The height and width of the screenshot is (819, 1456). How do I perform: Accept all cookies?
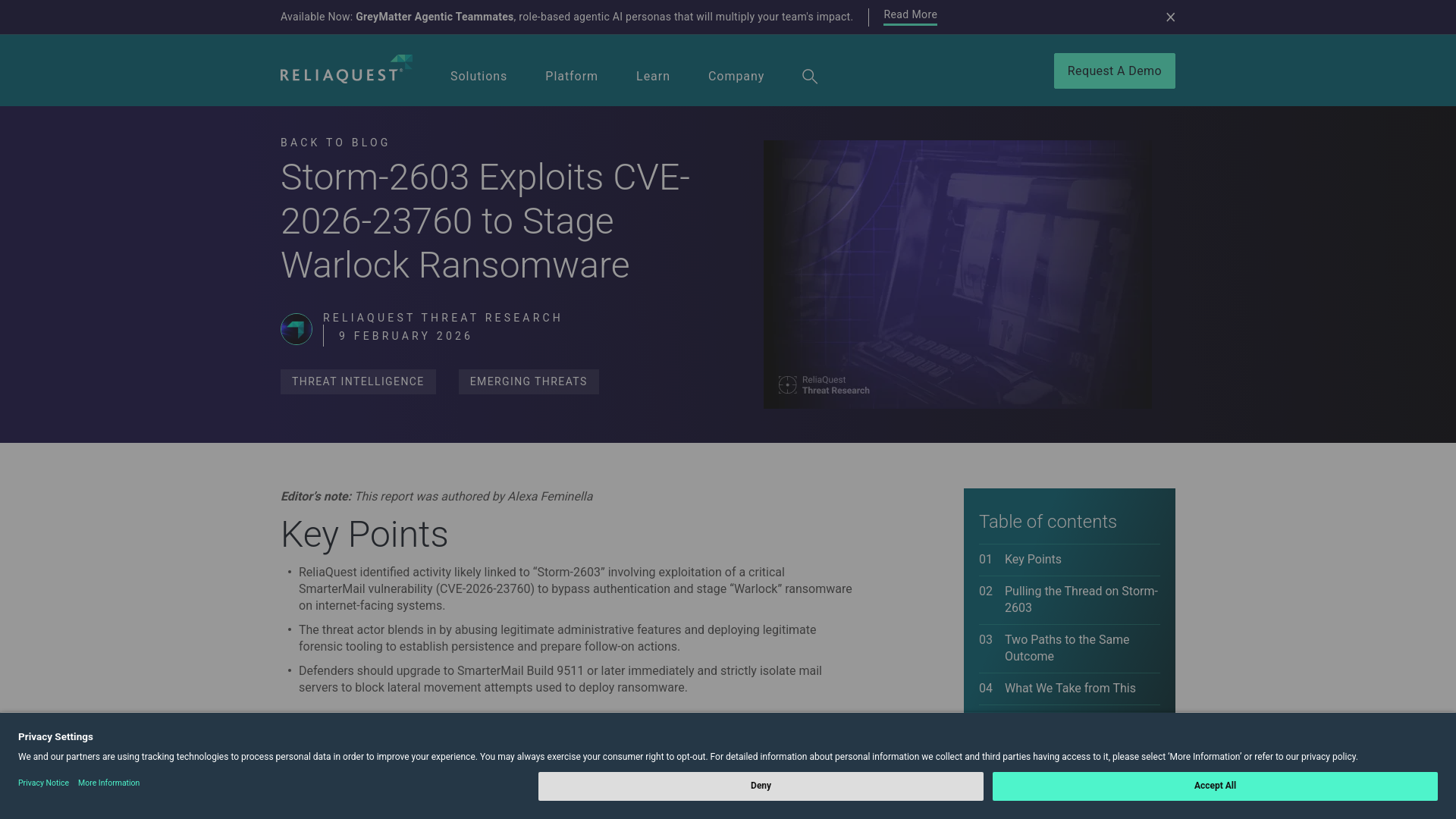click(1214, 786)
